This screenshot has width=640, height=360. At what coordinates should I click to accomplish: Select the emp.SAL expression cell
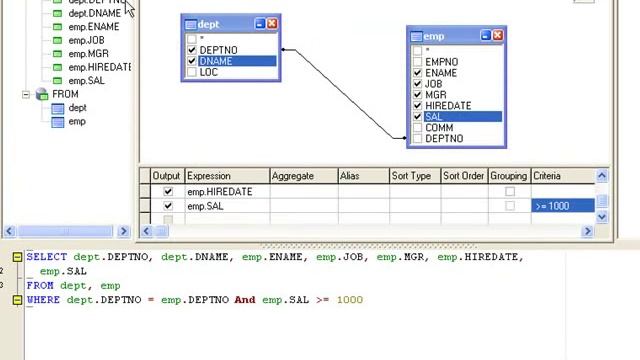click(227, 206)
